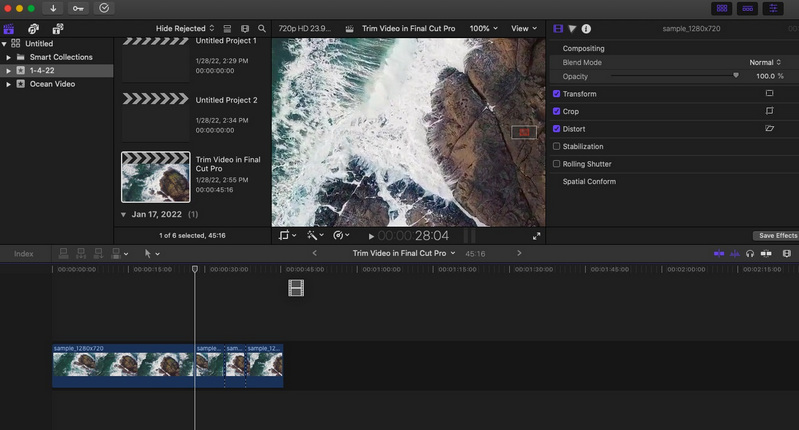Open enhancements magic wand dropdown
Screen dimensions: 799x430
tap(315, 235)
